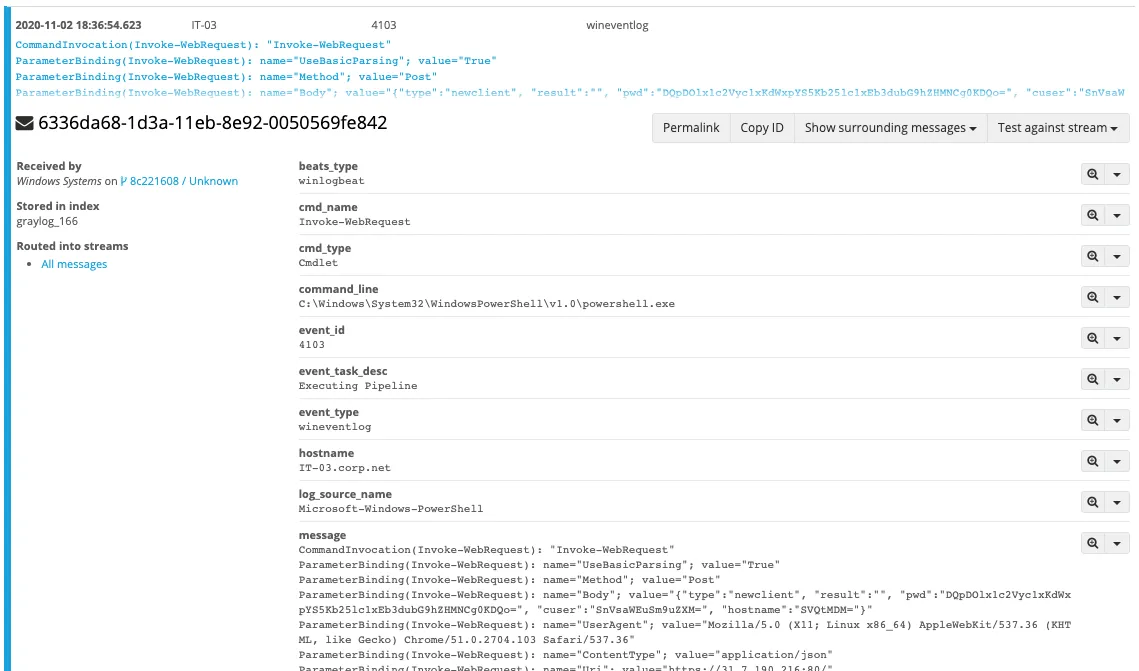The width and height of the screenshot is (1139, 671).
Task: Click the cmd_name value Invoke-WebRequest
Action: pos(354,221)
